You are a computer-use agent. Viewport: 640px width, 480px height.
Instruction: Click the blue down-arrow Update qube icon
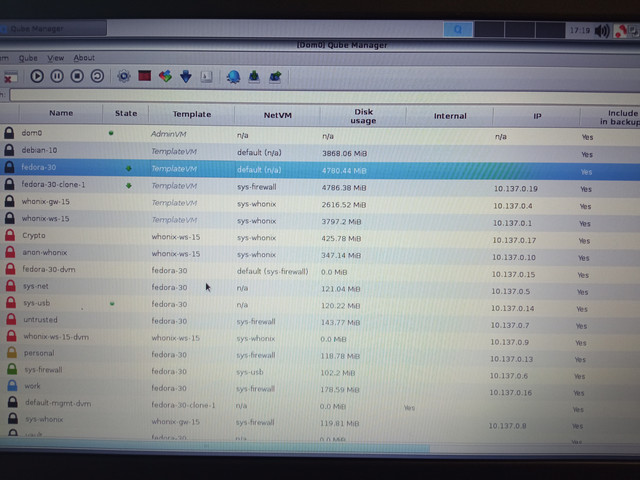186,77
